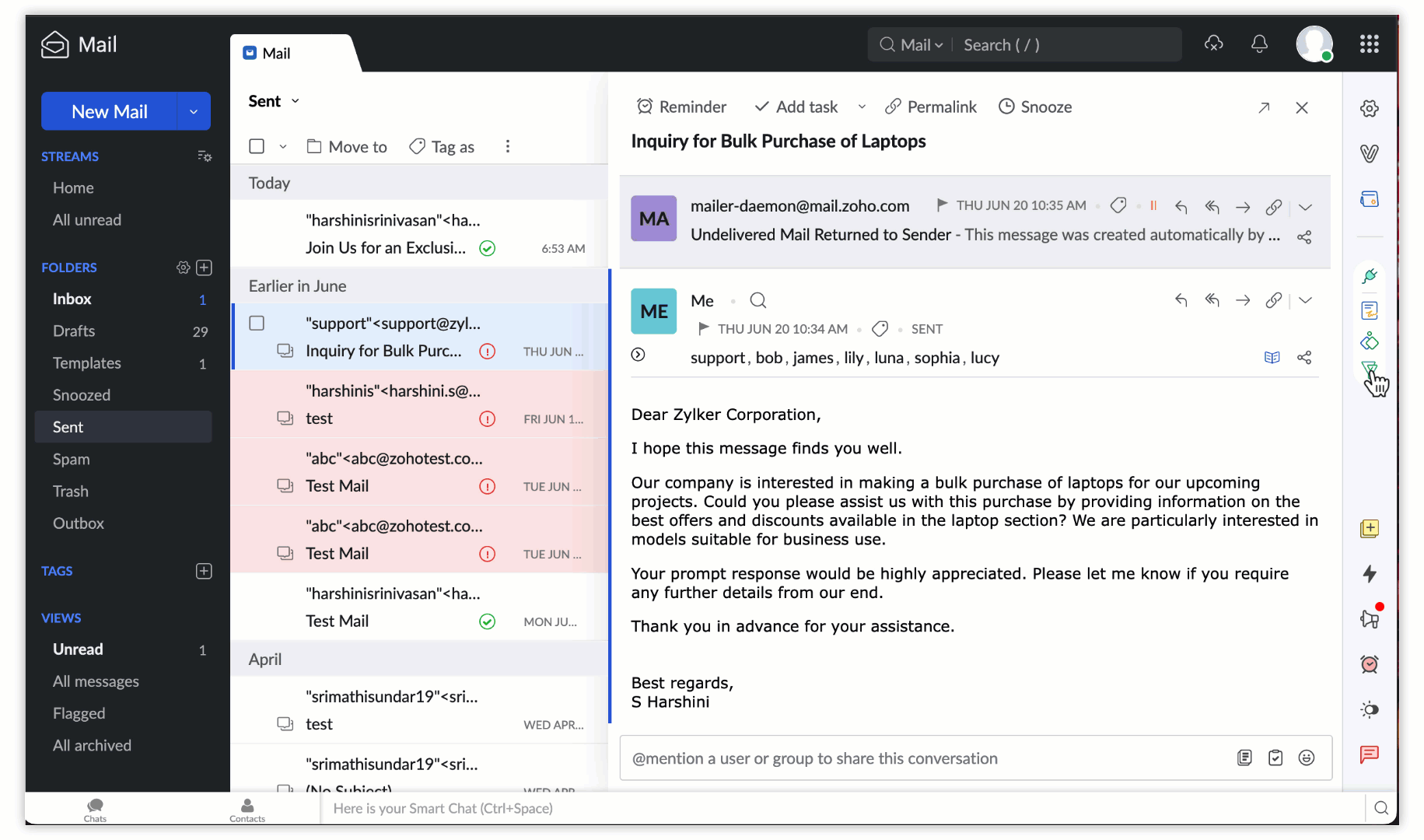The height and width of the screenshot is (840, 1424).
Task: Open the email to harshinis with subject test
Action: 419,404
